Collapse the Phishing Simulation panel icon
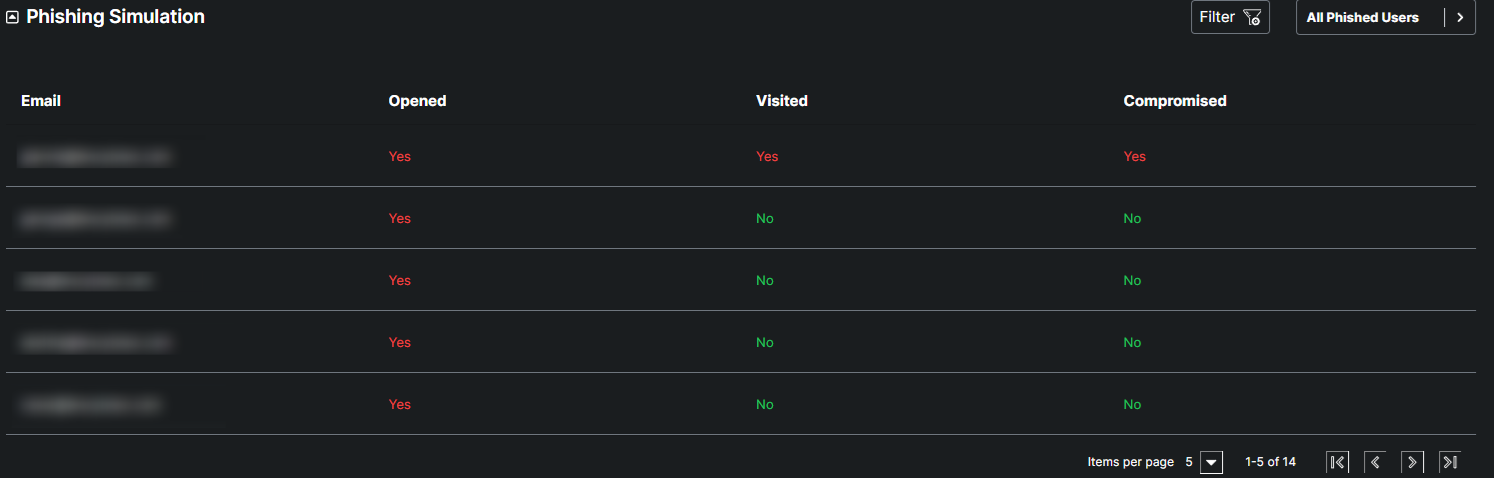The image size is (1494, 478). click(12, 17)
